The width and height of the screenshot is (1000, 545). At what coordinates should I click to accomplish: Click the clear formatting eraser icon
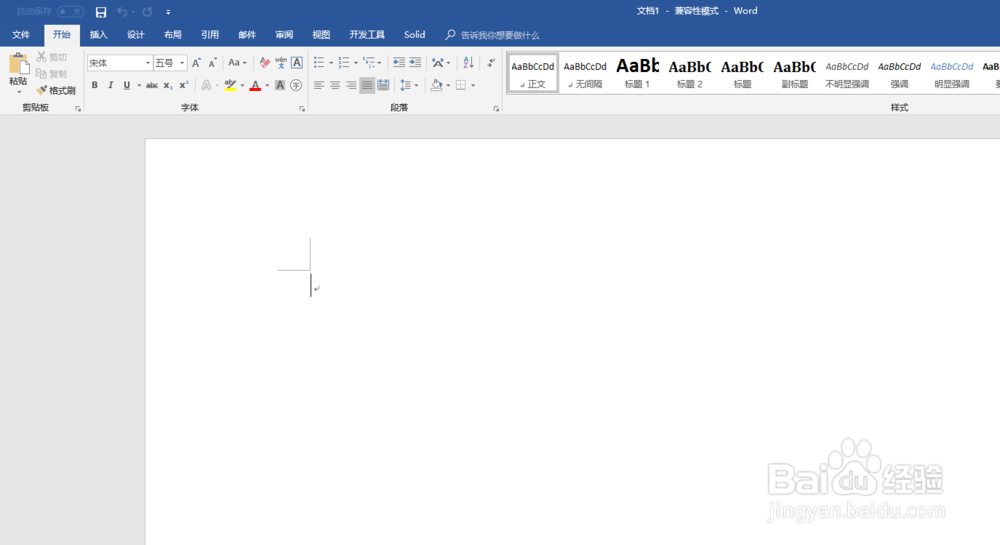pos(265,62)
